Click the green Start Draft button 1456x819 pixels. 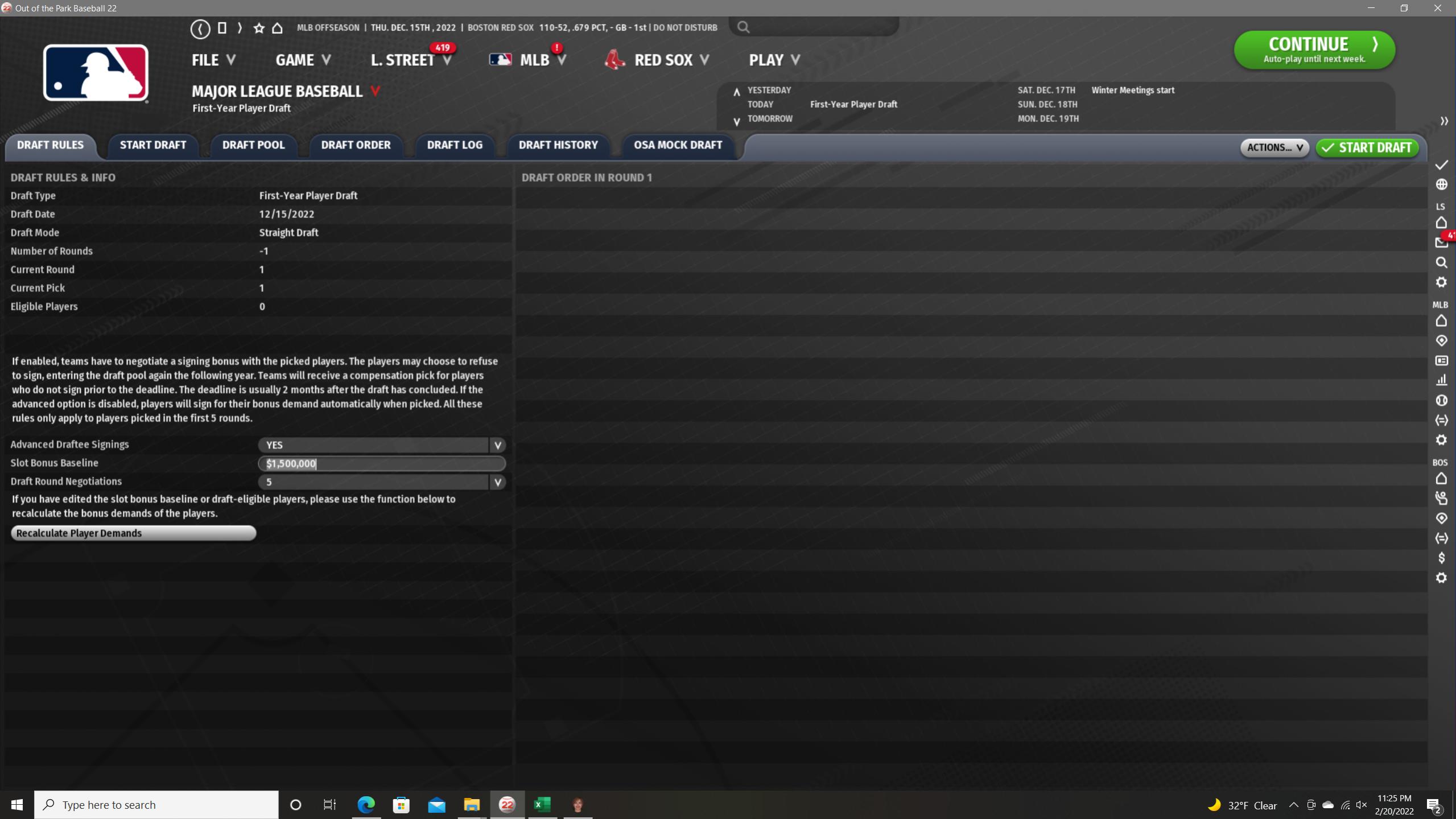1367,147
